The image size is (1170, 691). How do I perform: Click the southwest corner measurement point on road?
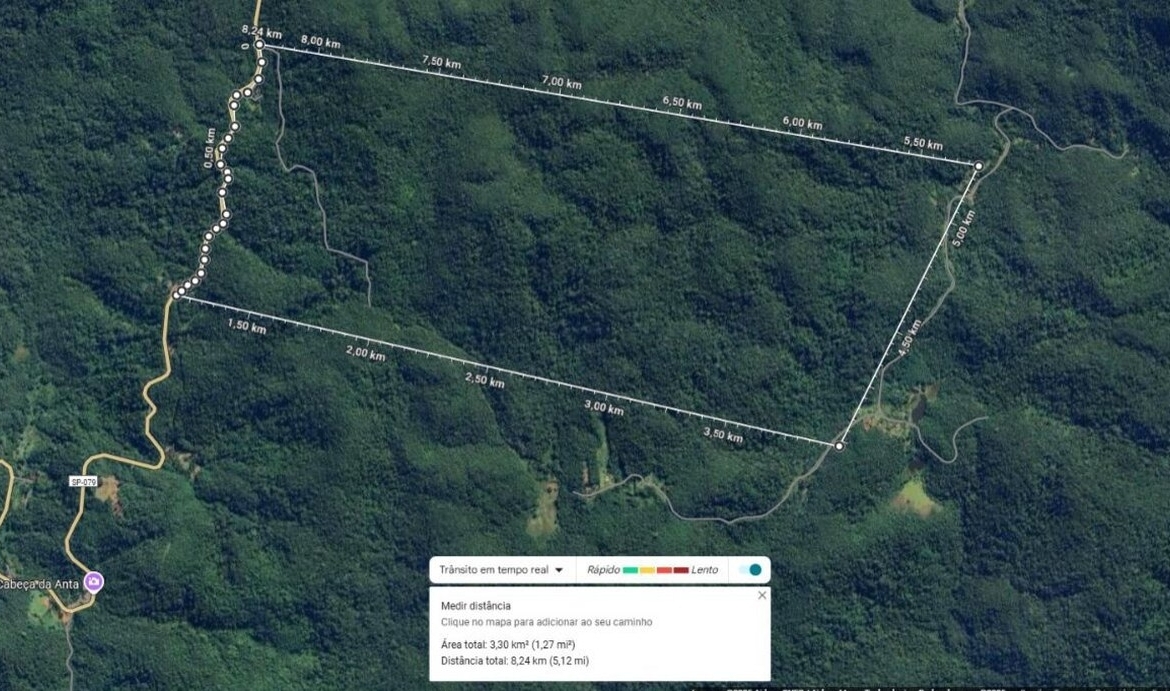pyautogui.click(x=177, y=296)
